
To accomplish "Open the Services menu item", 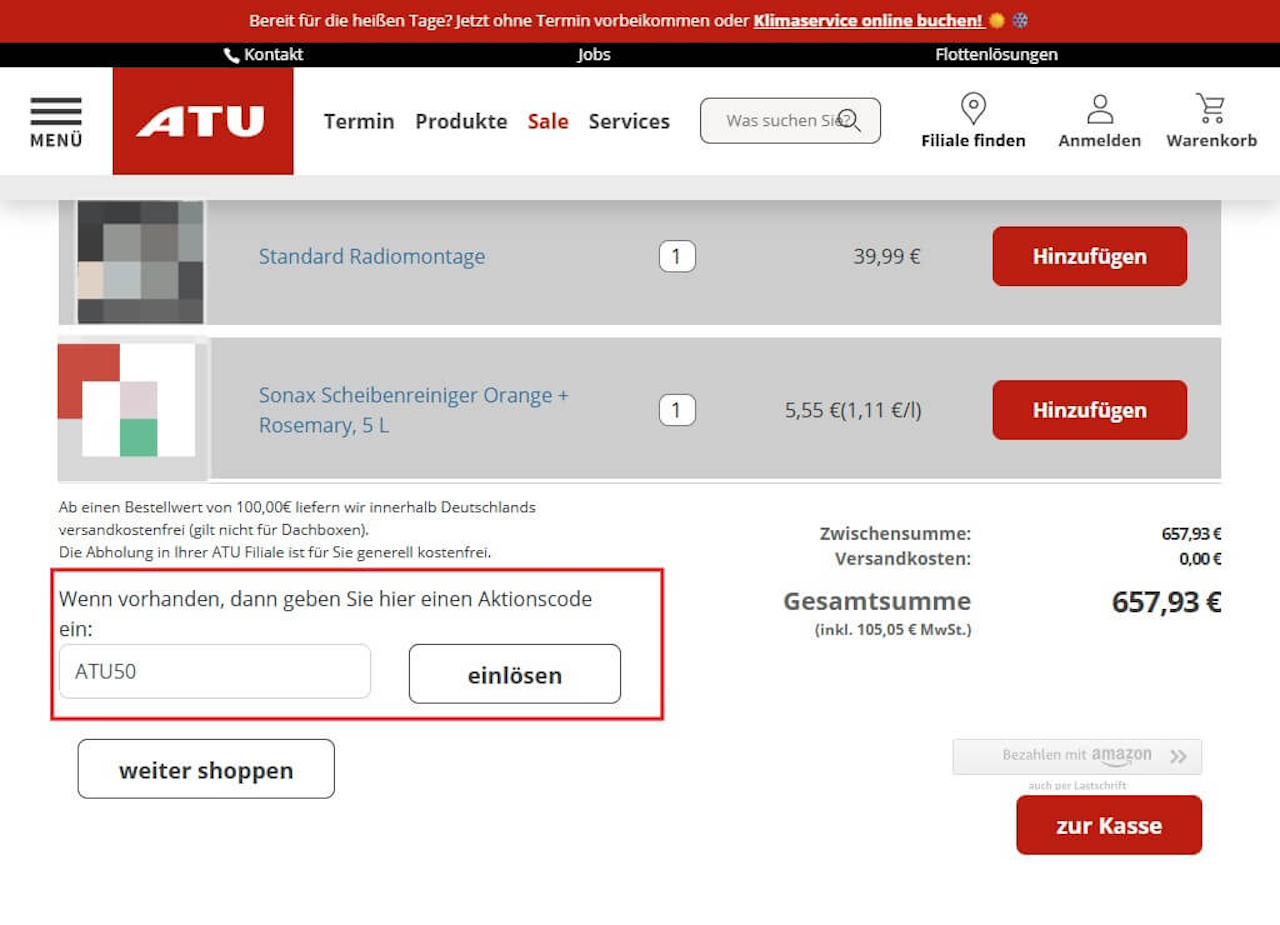I will [x=629, y=121].
